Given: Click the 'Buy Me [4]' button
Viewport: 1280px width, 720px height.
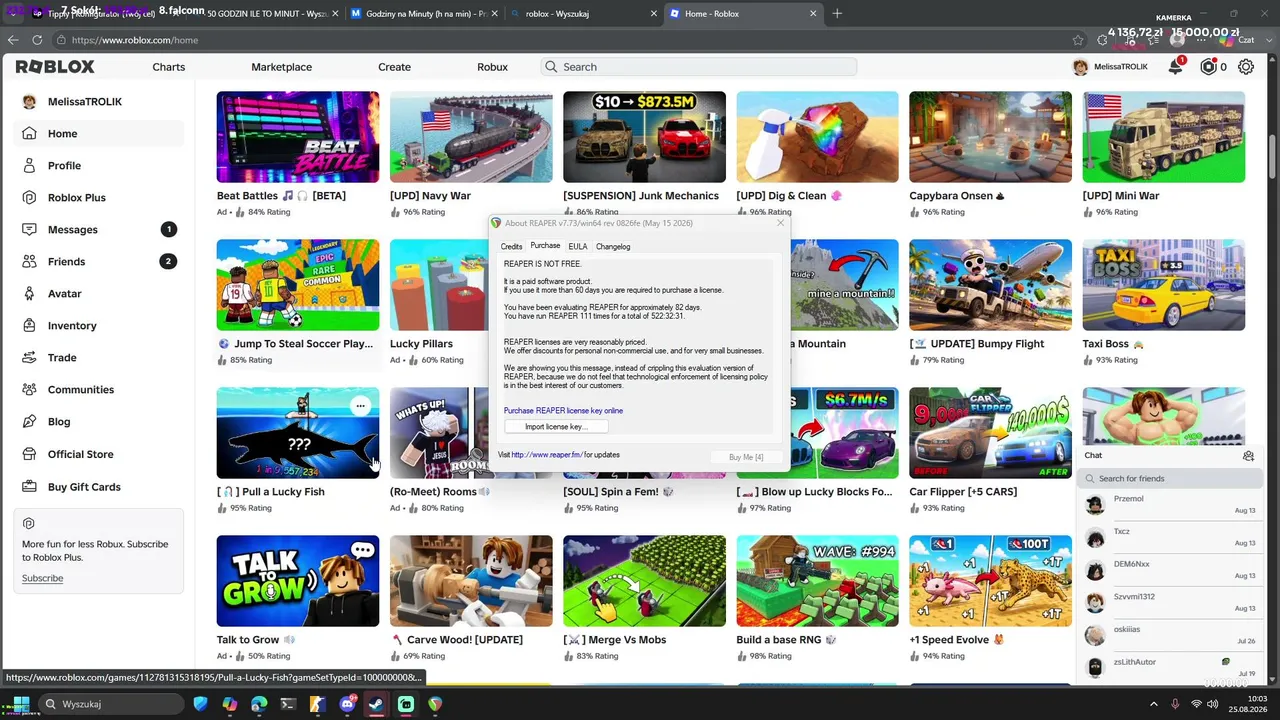Looking at the screenshot, I should 746,457.
